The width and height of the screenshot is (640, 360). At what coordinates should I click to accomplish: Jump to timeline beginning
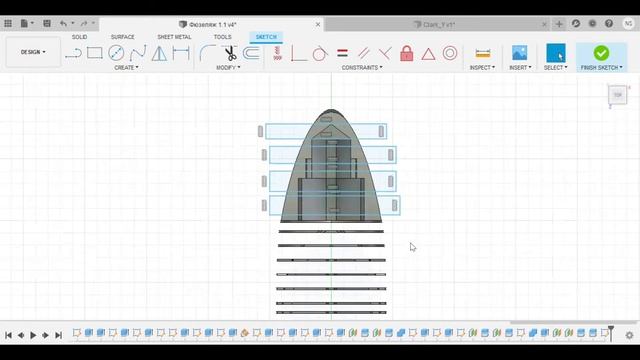[x=8, y=335]
